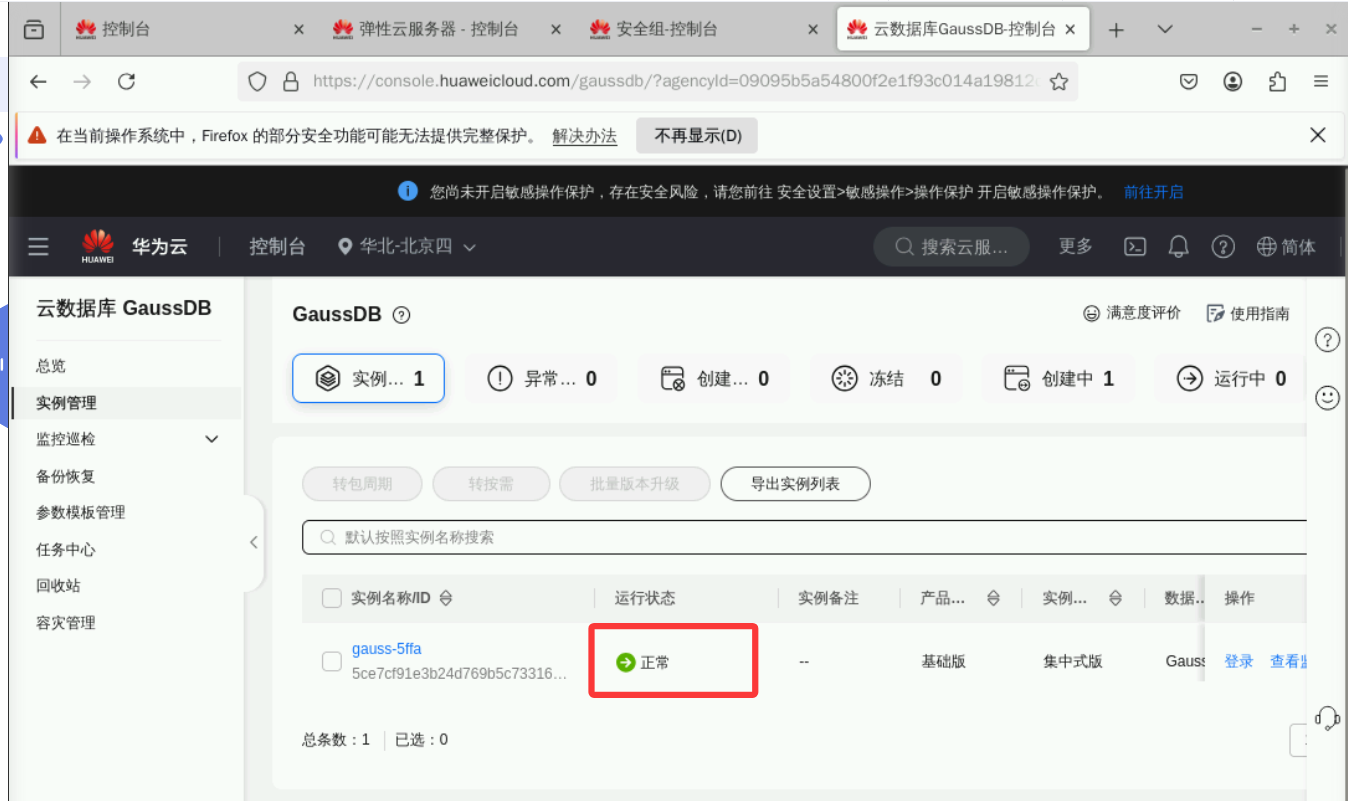Viewport: 1348px width, 801px height.
Task: Dismiss the Firefox security warning bar
Action: [x=1318, y=135]
